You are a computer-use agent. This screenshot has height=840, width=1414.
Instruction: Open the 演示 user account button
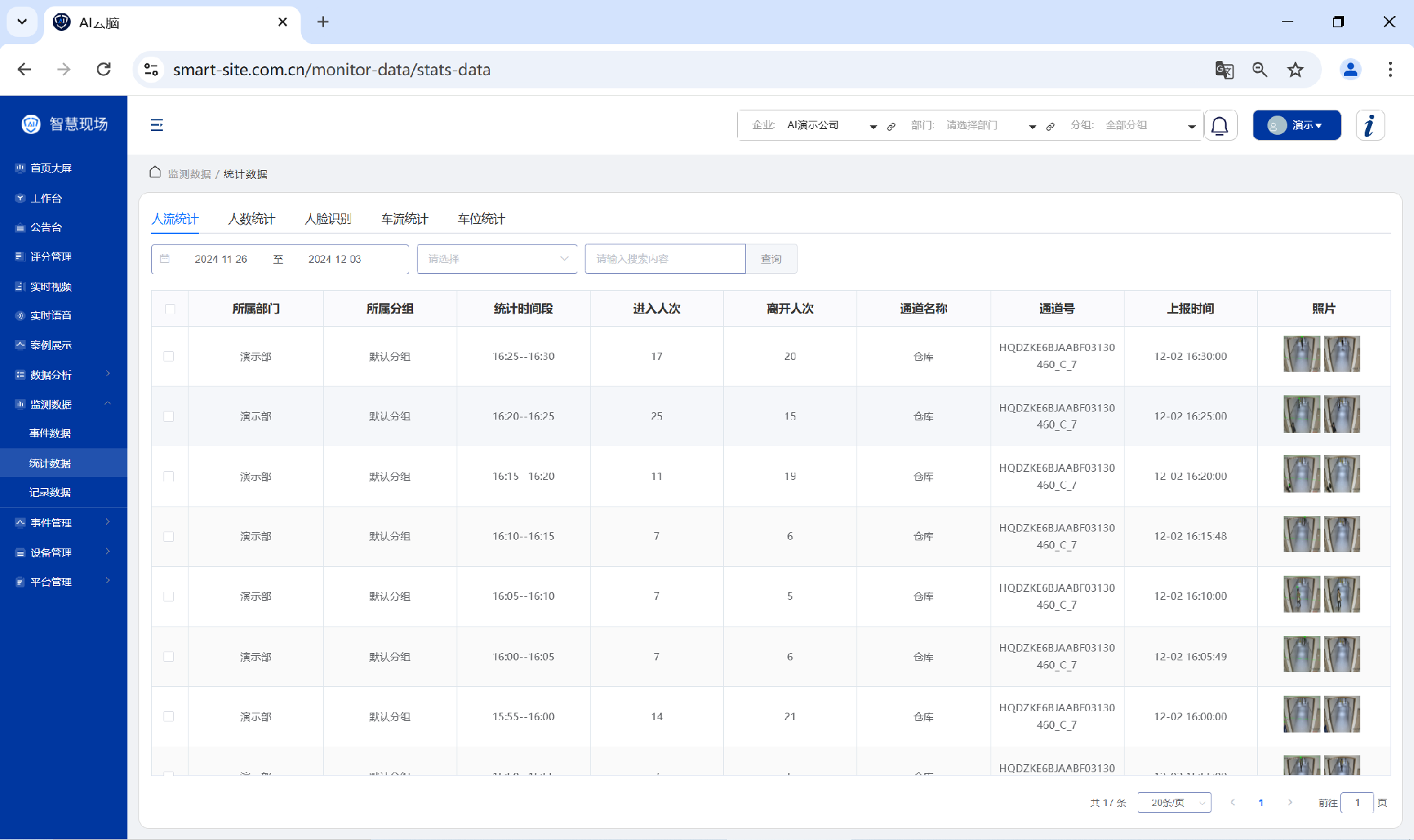point(1296,125)
